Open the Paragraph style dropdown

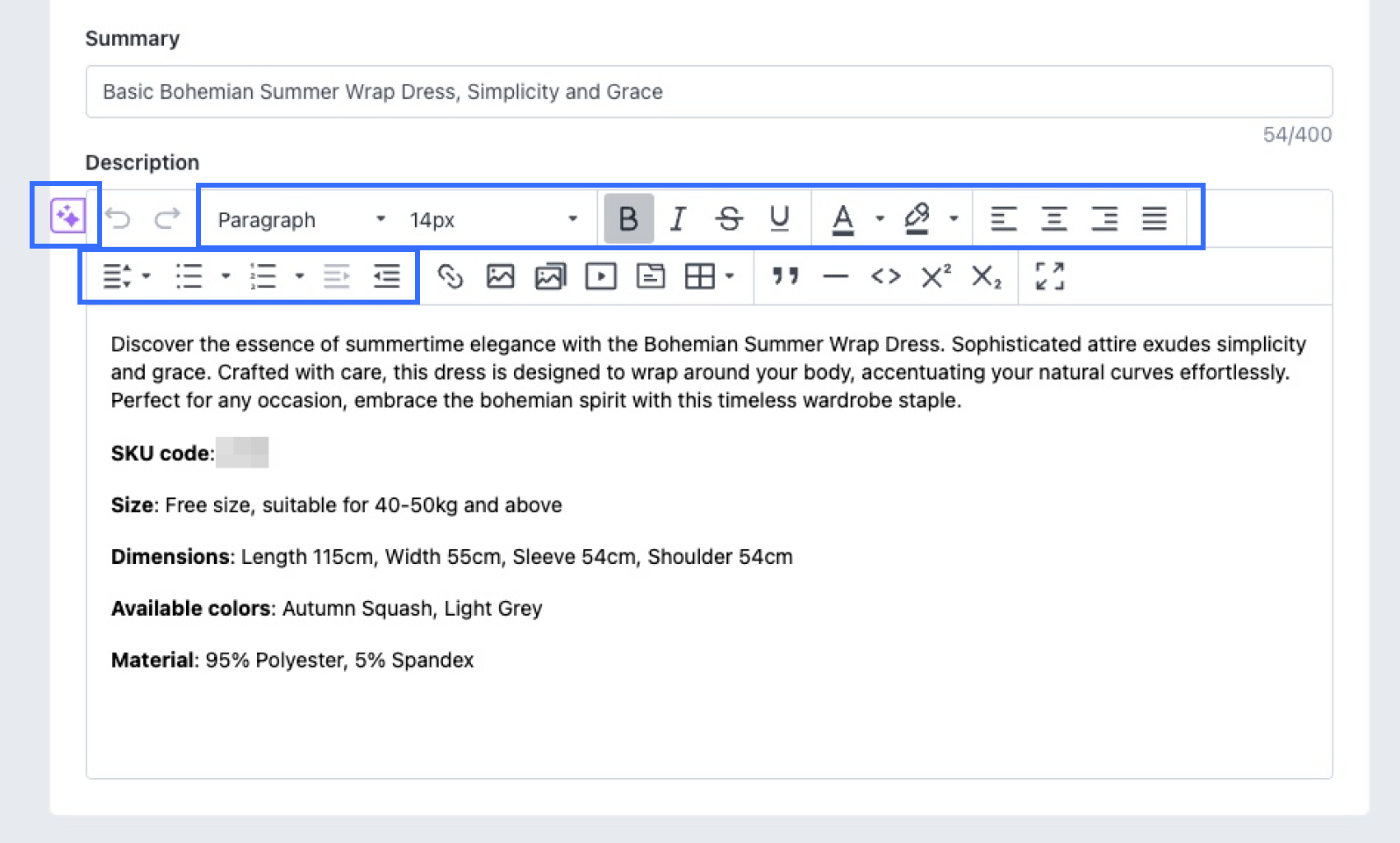[x=301, y=220]
